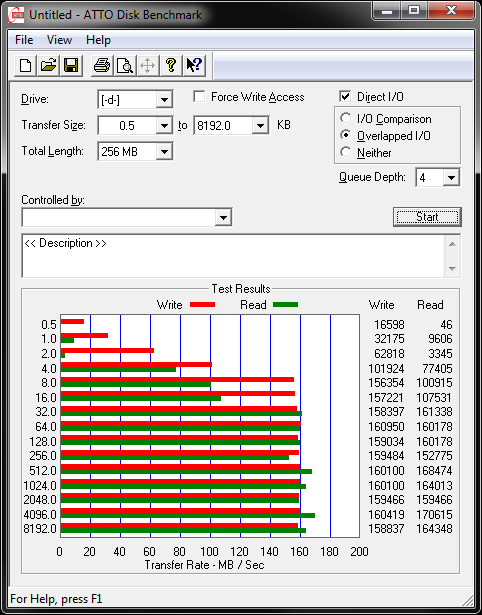Viewport: 482px width, 615px height.
Task: Save results with the floppy disk icon
Action: pyautogui.click(x=71, y=65)
